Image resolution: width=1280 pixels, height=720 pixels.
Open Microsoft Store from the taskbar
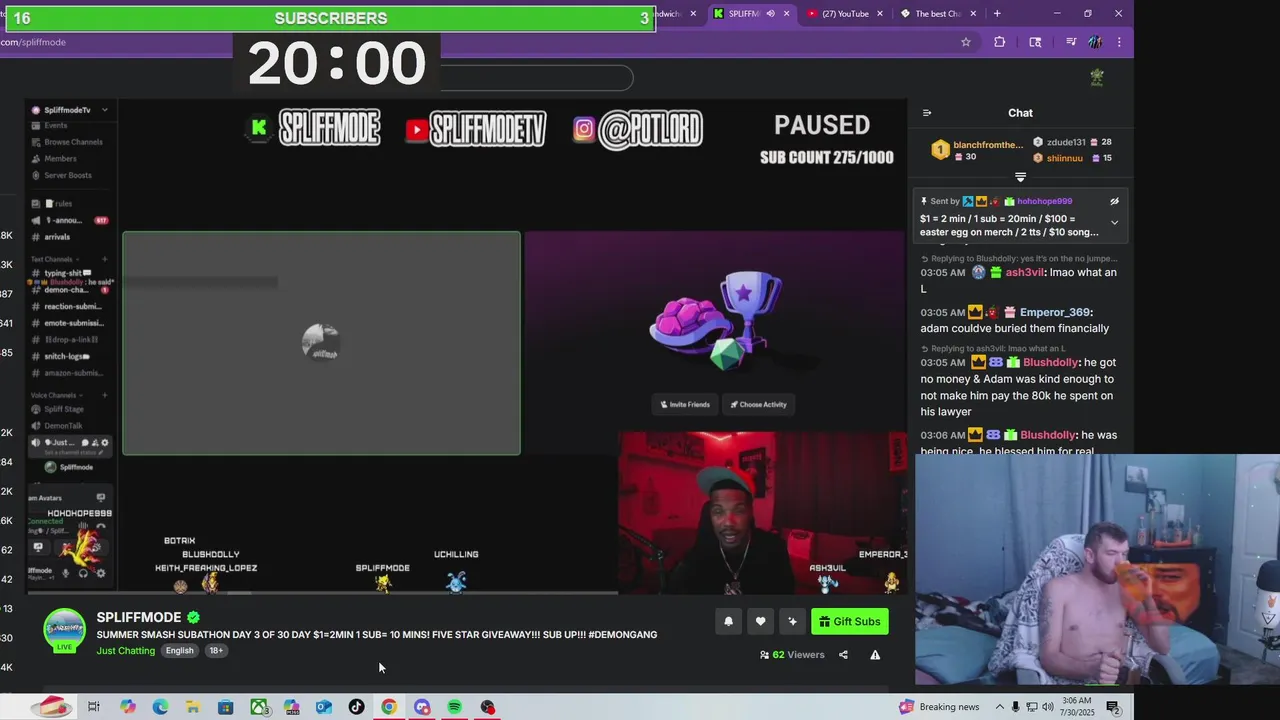tap(226, 707)
